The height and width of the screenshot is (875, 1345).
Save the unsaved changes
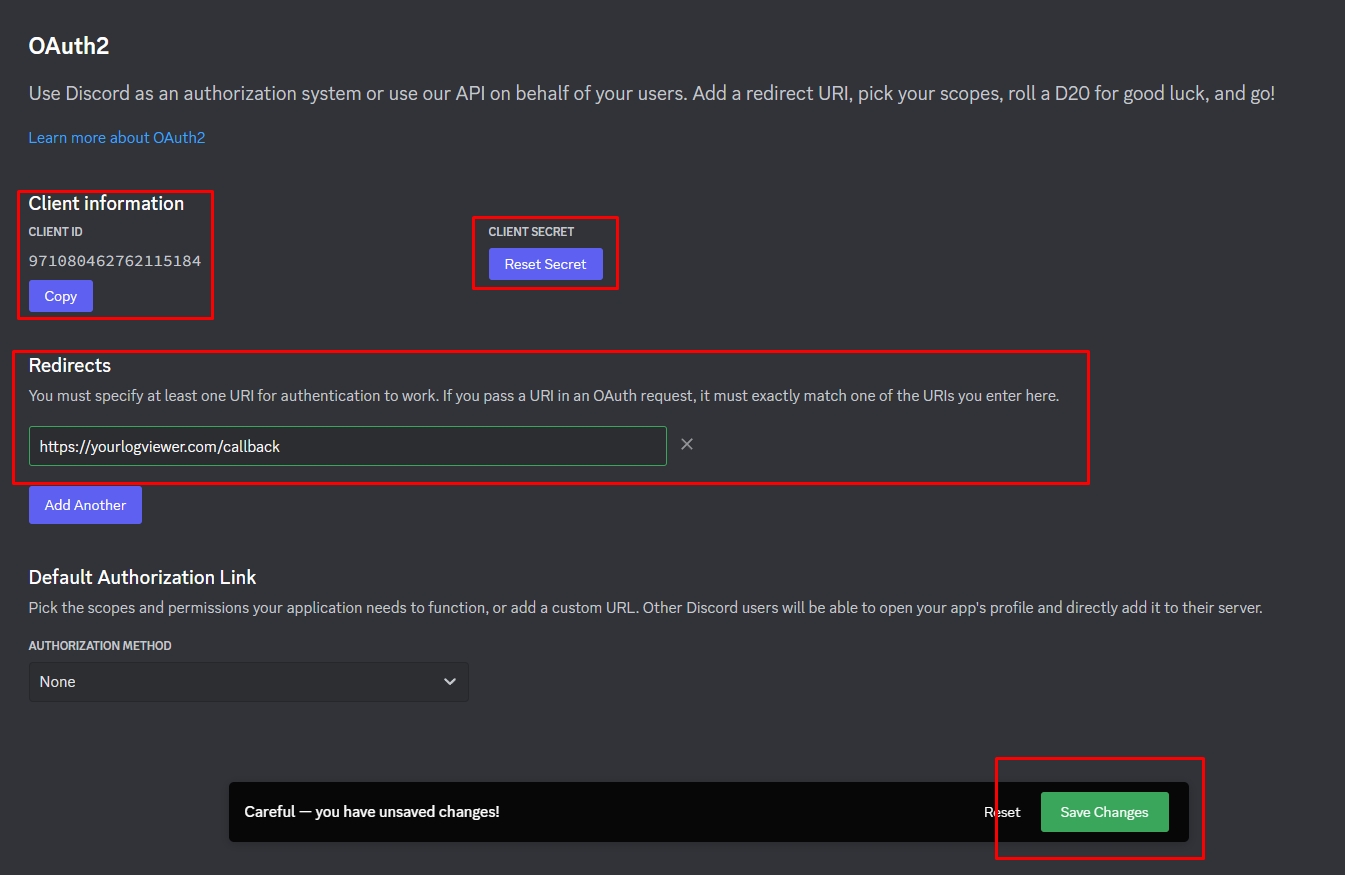[1104, 812]
